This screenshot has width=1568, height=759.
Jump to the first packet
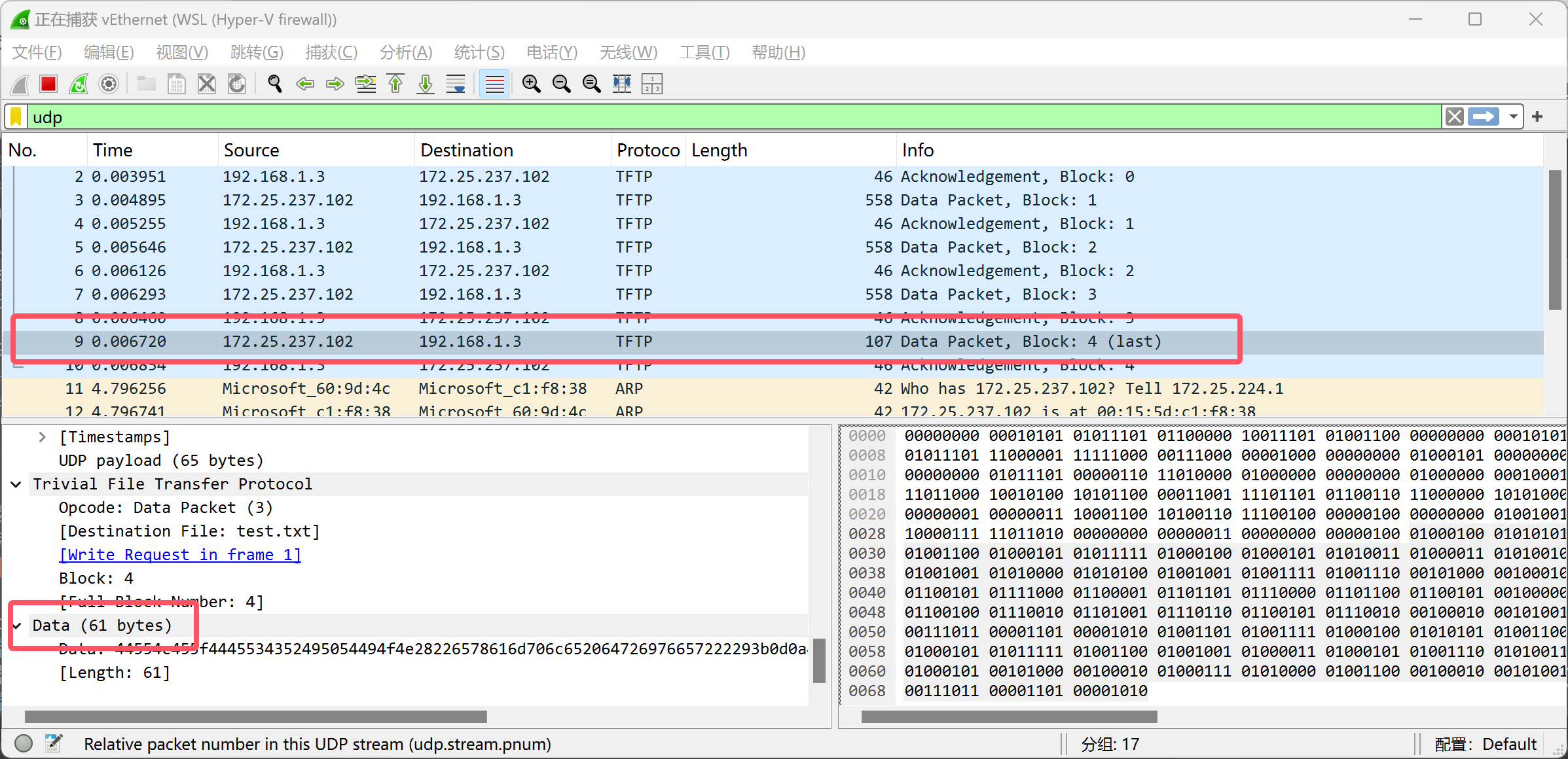pos(395,84)
